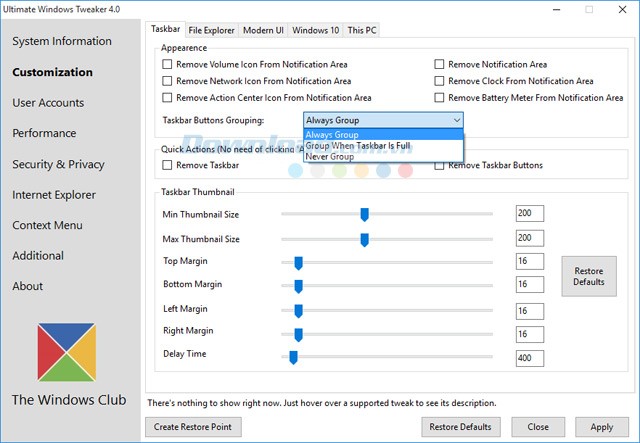The image size is (640, 443).
Task: Click Restore Defaults in Taskbar Thumbnail section
Action: point(589,277)
